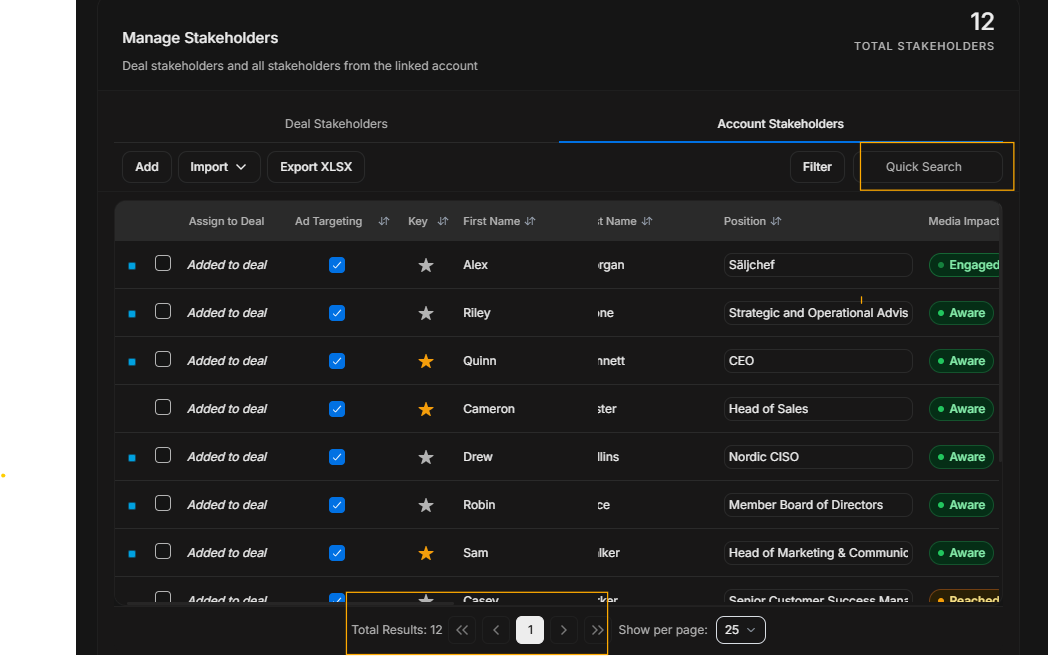Click first name Robin
Screen dimensions: 1048x656
tap(479, 505)
